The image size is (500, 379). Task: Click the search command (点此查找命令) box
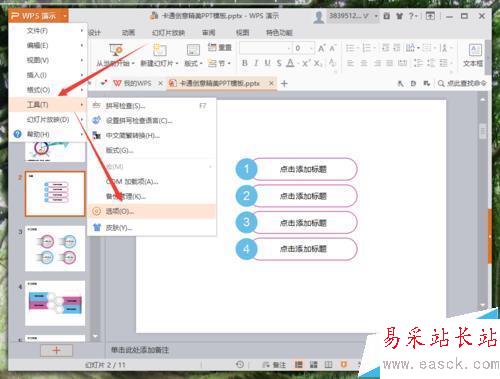[x=462, y=83]
